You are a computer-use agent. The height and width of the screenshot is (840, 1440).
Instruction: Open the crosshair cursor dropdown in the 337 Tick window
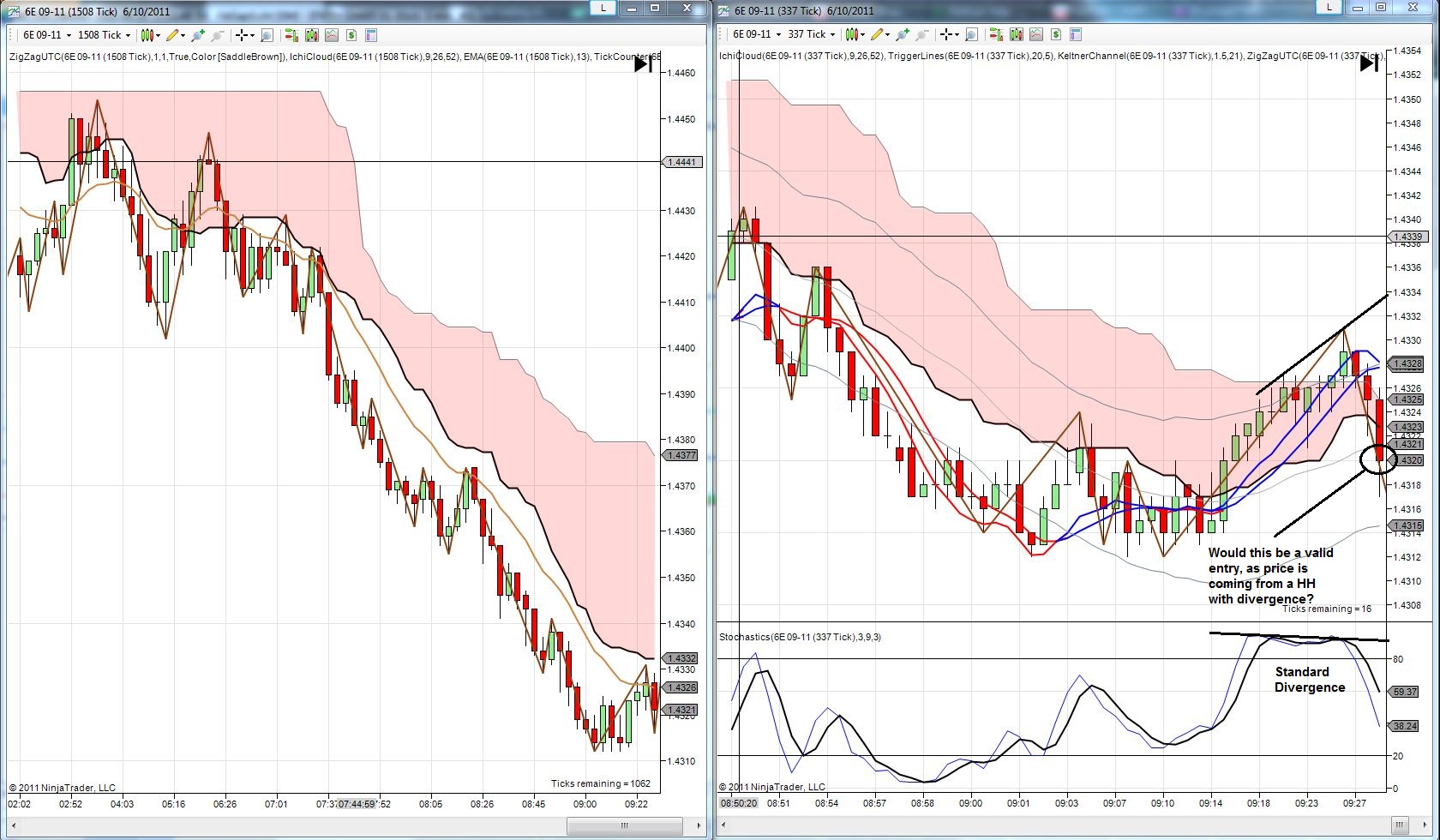(x=950, y=34)
